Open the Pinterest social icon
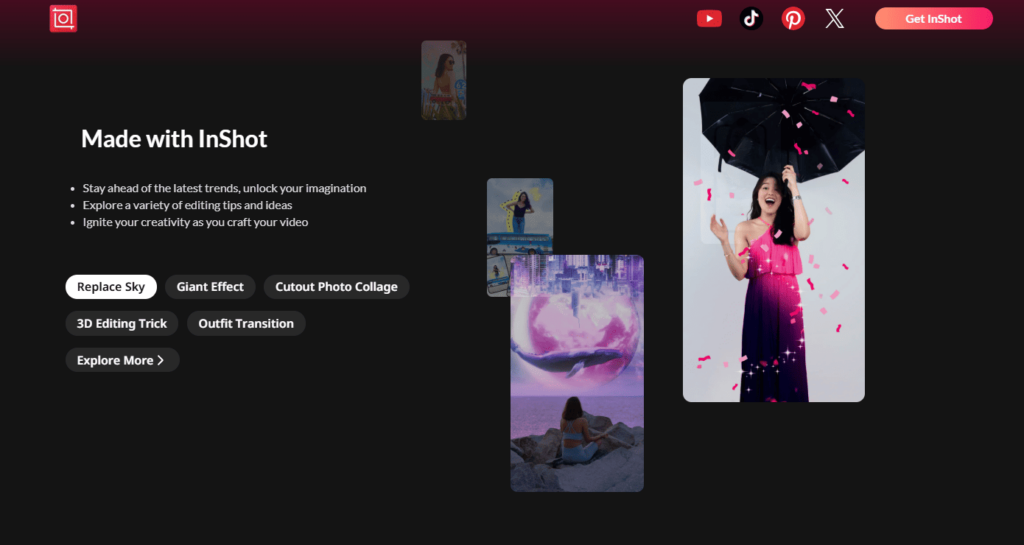This screenshot has width=1024, height=545. [x=793, y=18]
